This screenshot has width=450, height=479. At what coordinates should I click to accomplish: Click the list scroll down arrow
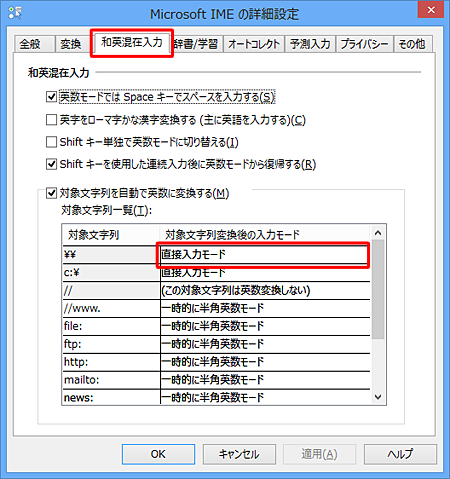378,397
